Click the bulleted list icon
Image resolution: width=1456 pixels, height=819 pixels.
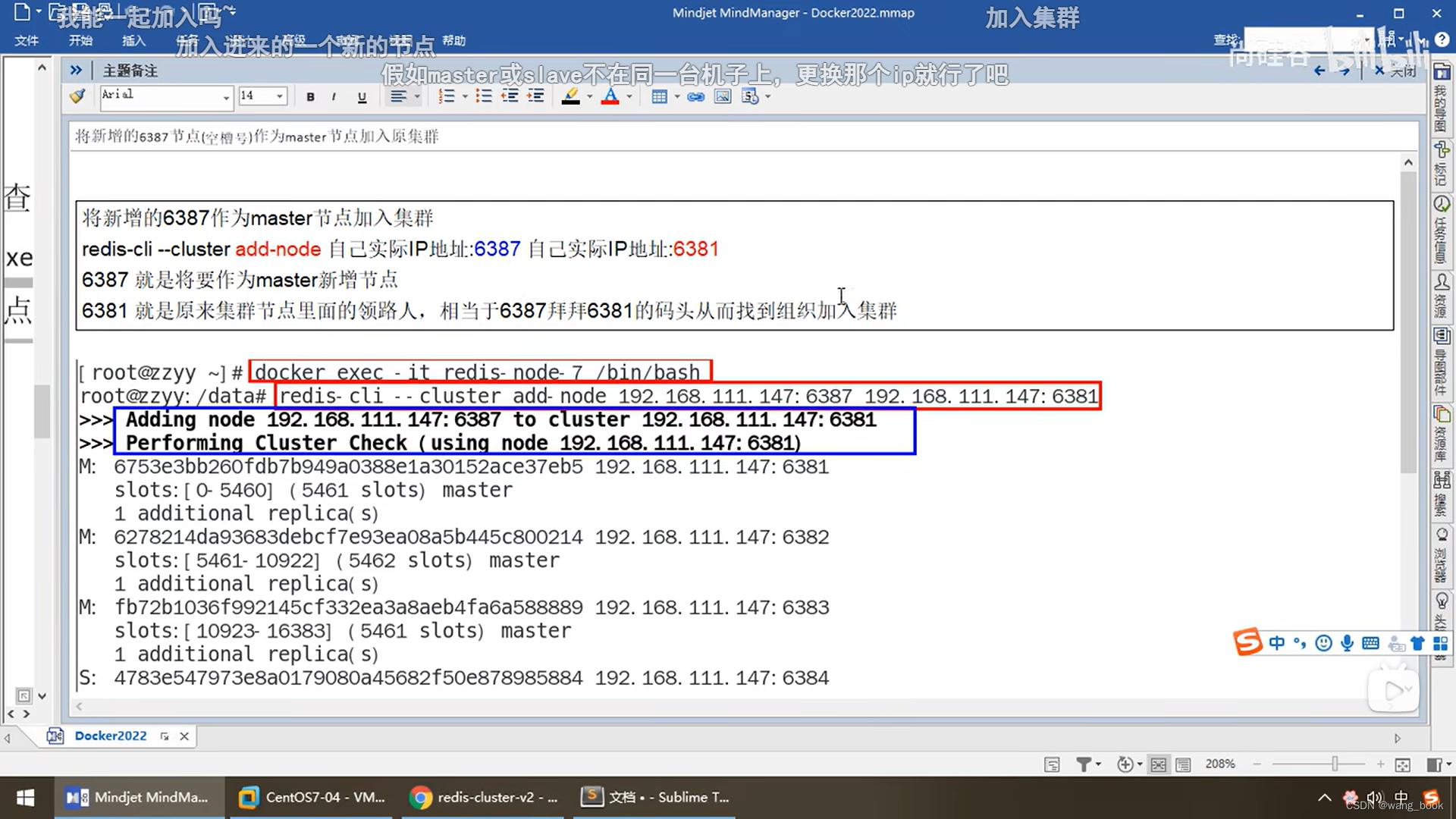pos(483,96)
